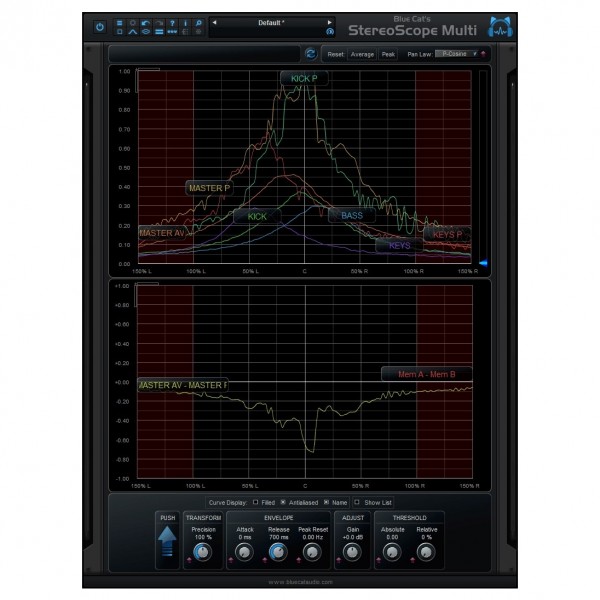Click the round icon below next-preset arrow
This screenshot has height=600, width=600.
pos(330,32)
